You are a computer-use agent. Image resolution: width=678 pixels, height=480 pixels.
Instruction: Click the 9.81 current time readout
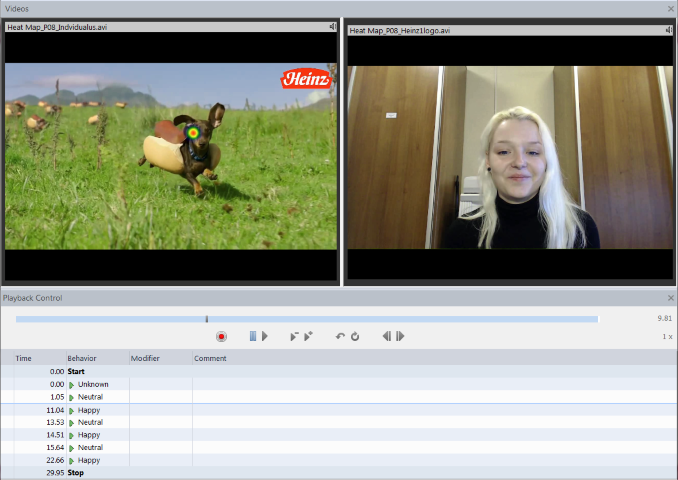pos(665,318)
